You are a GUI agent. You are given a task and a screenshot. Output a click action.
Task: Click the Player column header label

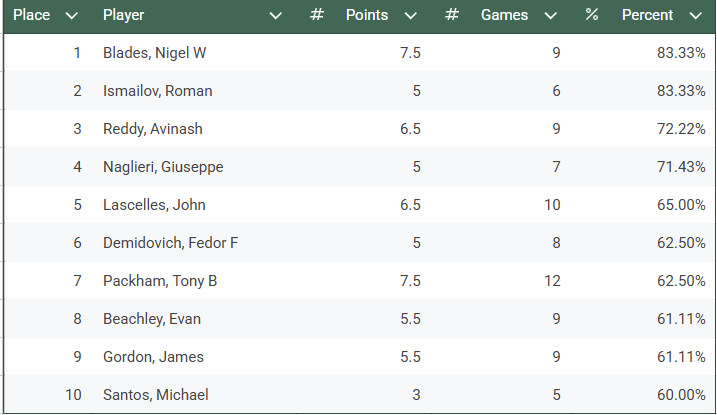coord(123,16)
